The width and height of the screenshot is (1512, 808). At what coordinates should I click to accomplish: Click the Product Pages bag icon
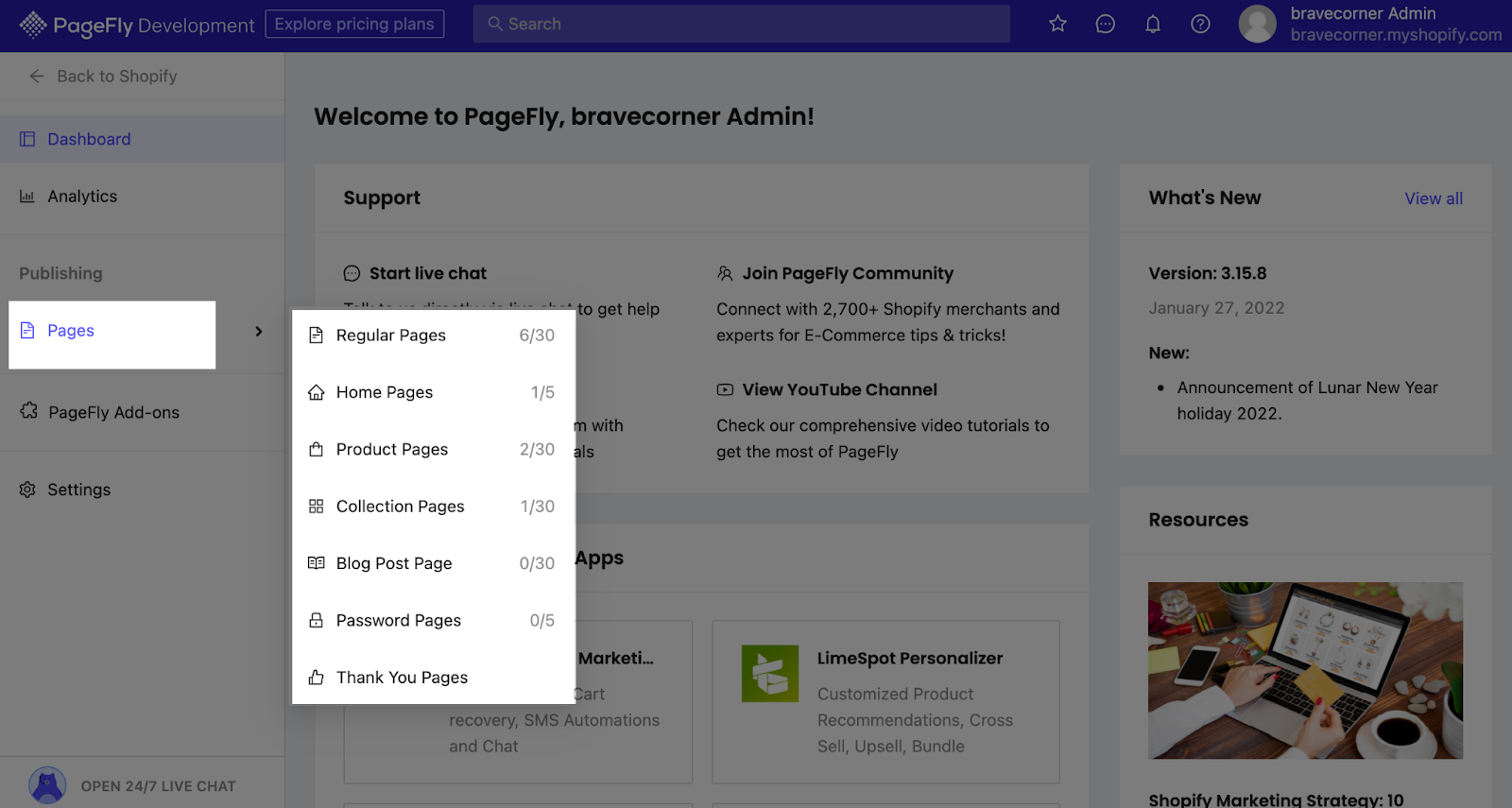tap(317, 449)
